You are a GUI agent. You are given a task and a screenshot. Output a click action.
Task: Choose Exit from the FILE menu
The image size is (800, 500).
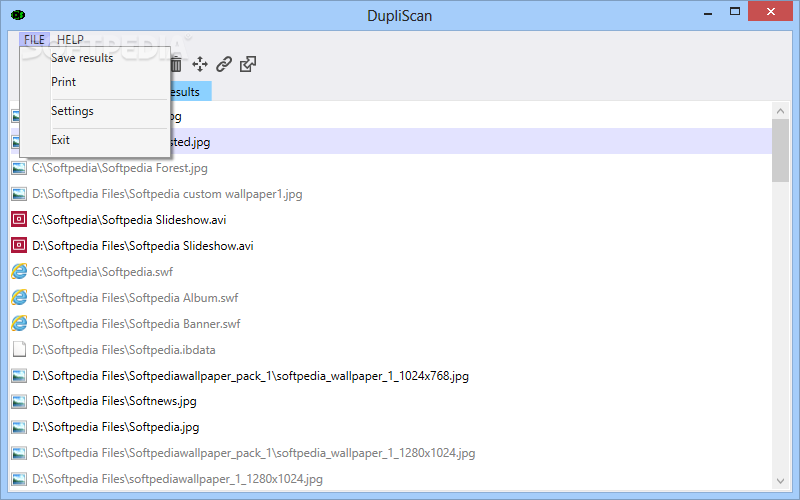(94, 140)
